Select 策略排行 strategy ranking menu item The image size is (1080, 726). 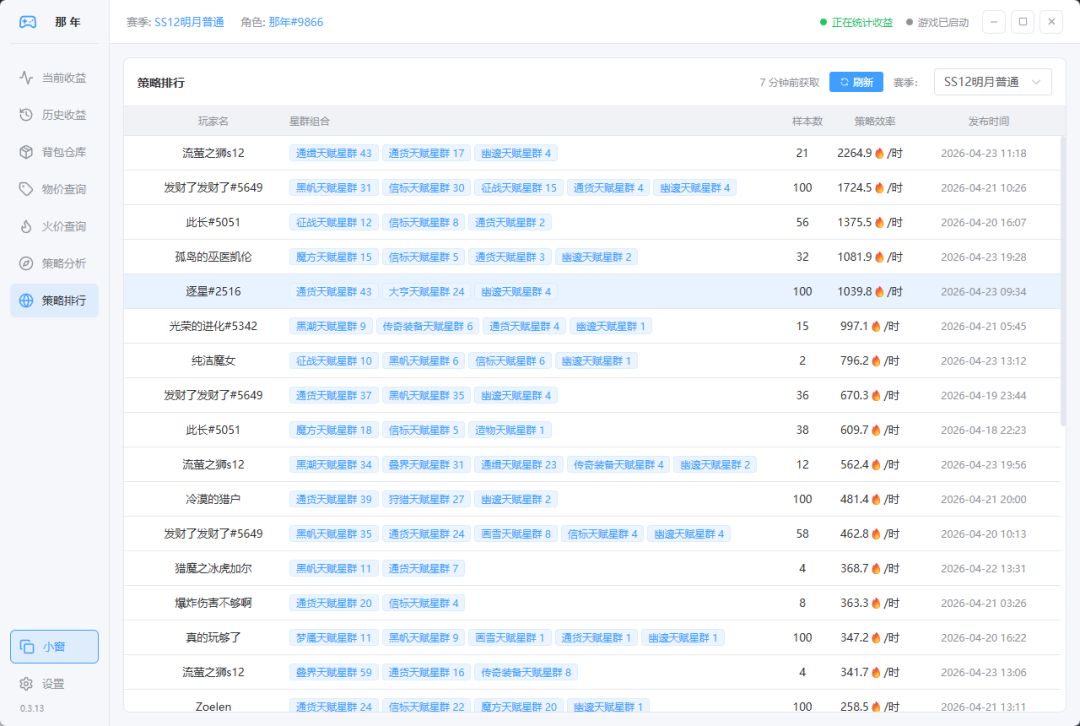[x=54, y=300]
